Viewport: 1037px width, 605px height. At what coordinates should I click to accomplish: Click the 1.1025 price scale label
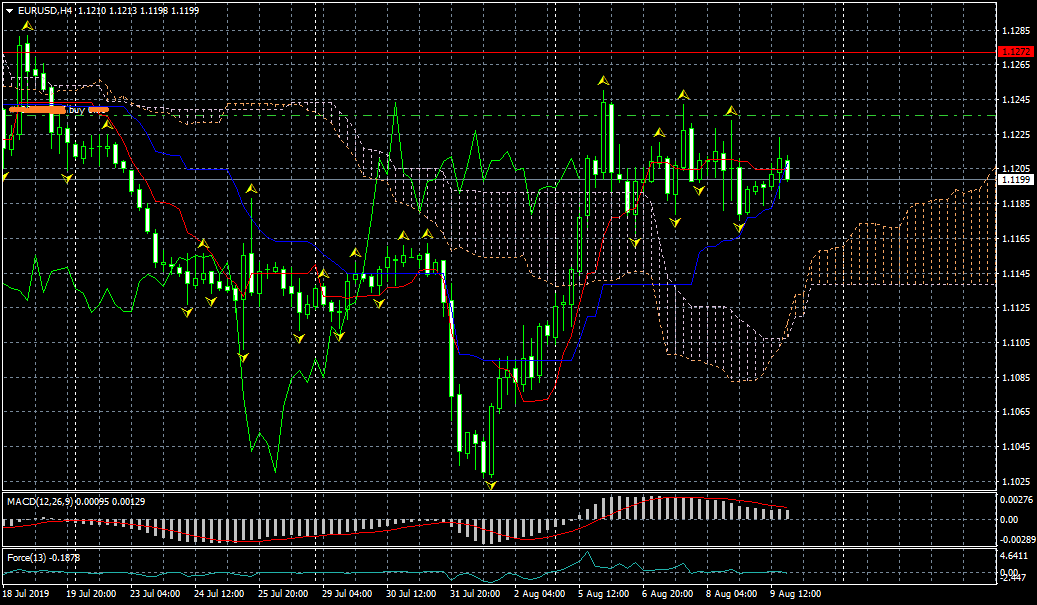click(x=1015, y=481)
